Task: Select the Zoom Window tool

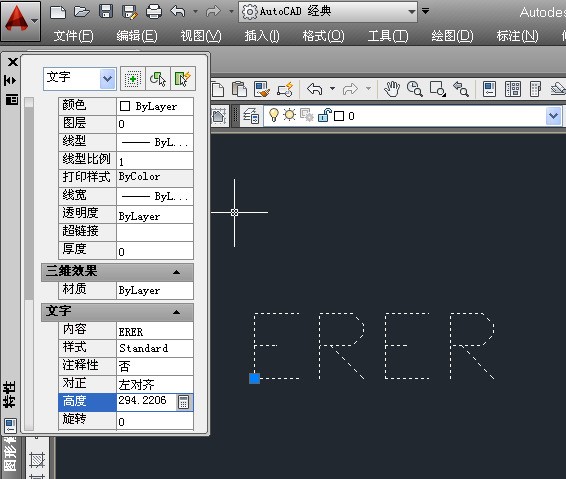Action: pyautogui.click(x=437, y=89)
